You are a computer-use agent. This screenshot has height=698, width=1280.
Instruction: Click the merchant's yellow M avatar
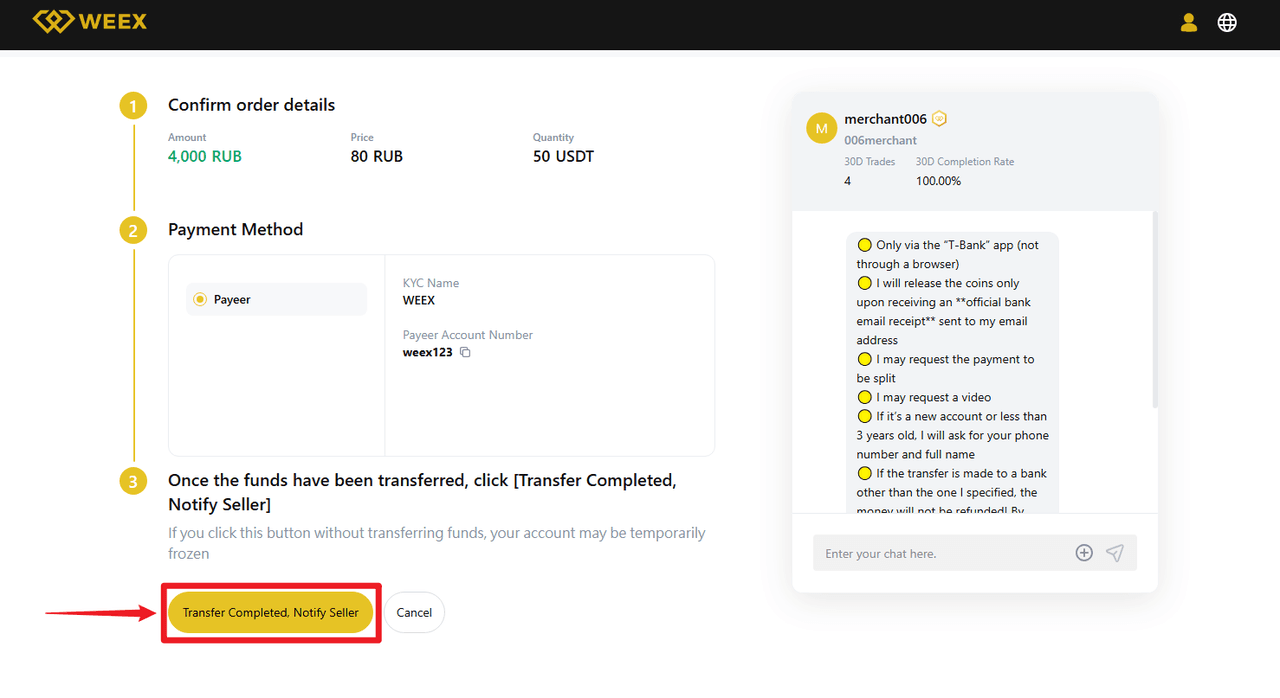pos(821,129)
